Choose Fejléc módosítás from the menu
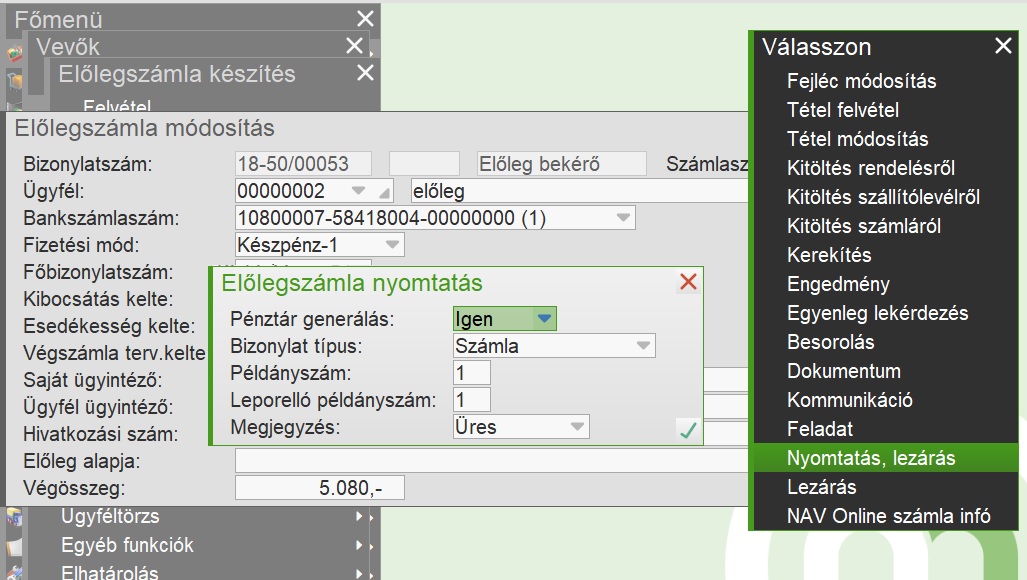The image size is (1027, 580). coord(861,81)
